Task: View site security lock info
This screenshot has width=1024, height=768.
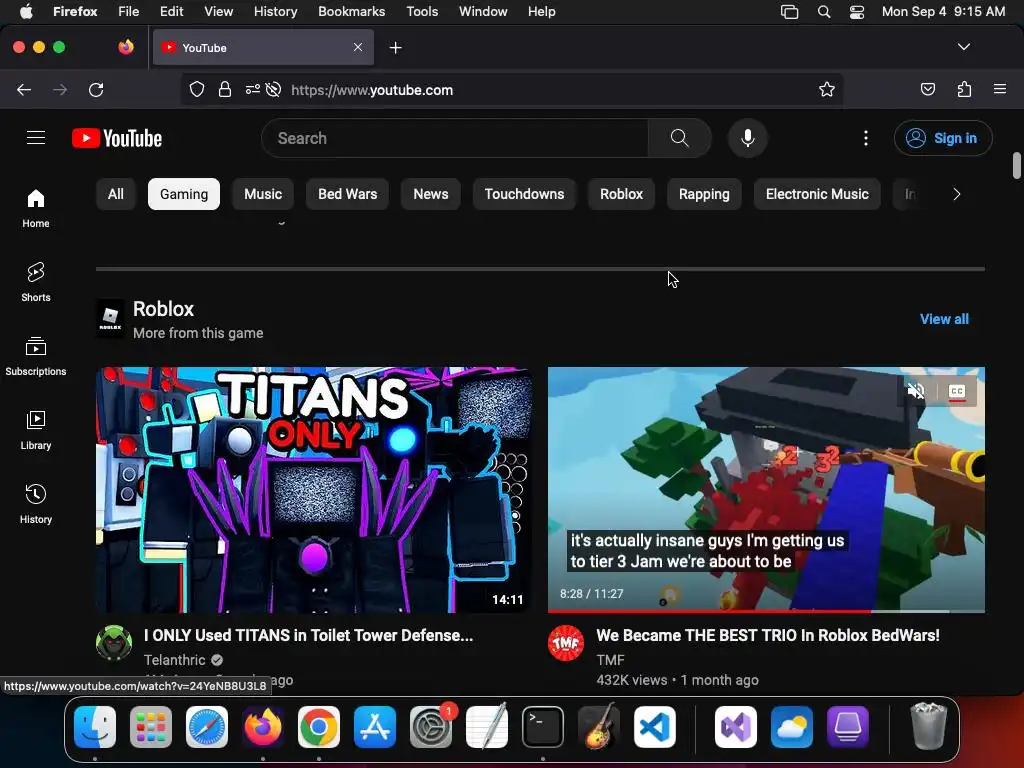Action: [x=225, y=89]
